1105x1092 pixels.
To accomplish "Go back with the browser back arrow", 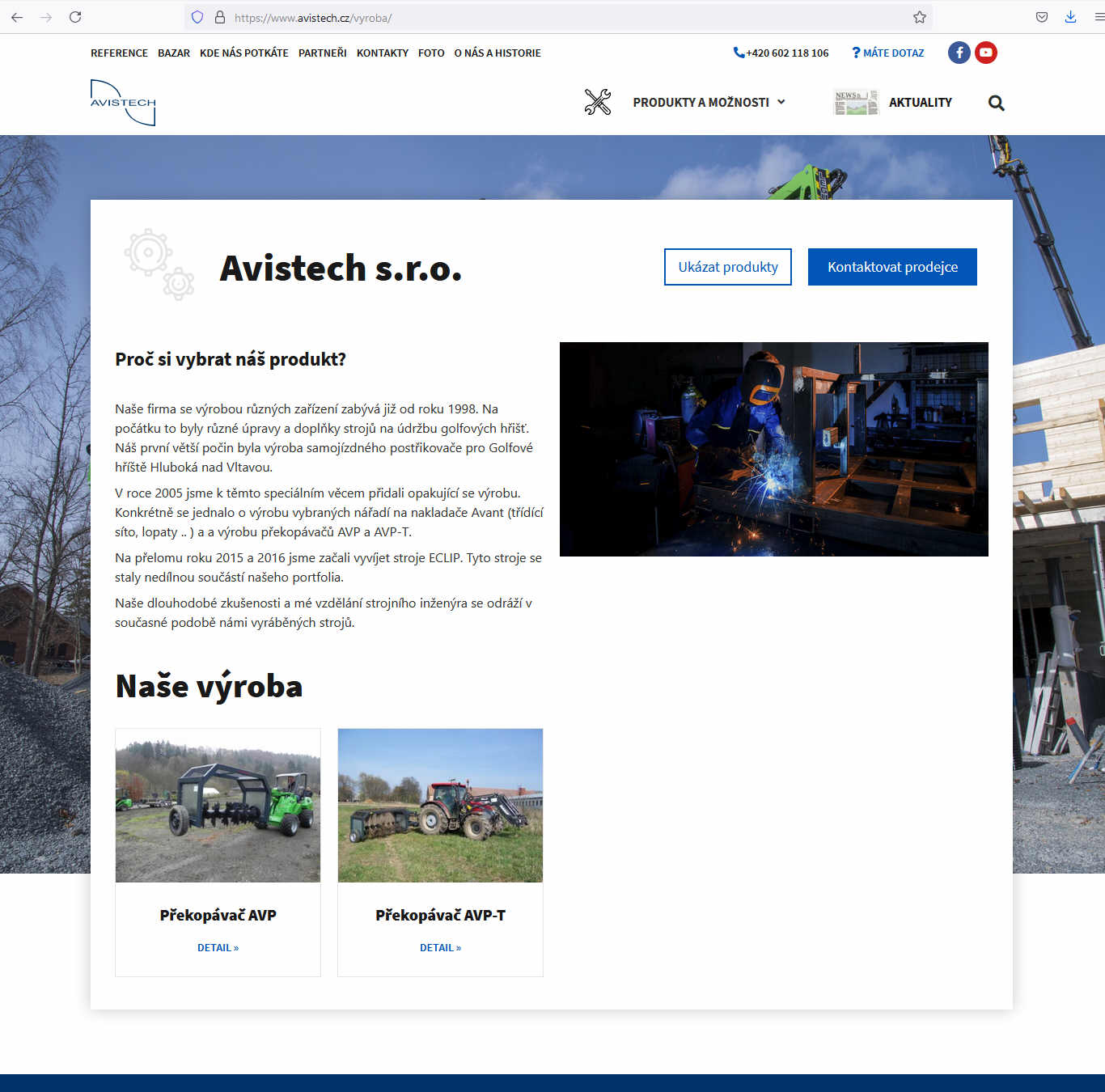I will tap(17, 17).
